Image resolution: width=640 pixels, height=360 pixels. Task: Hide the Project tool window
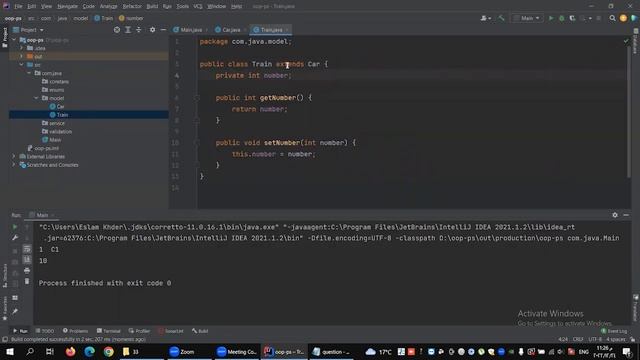pos(163,30)
